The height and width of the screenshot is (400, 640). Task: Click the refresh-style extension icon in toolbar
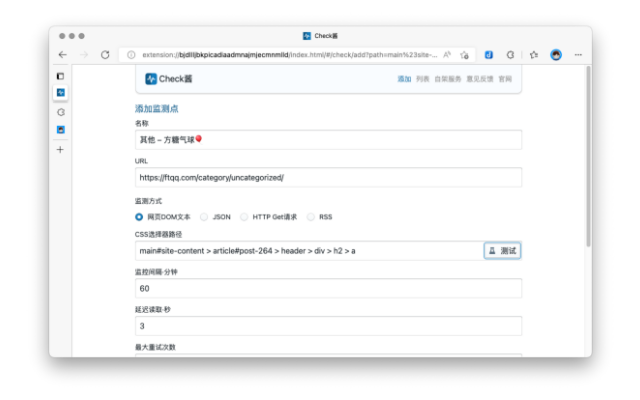510,55
